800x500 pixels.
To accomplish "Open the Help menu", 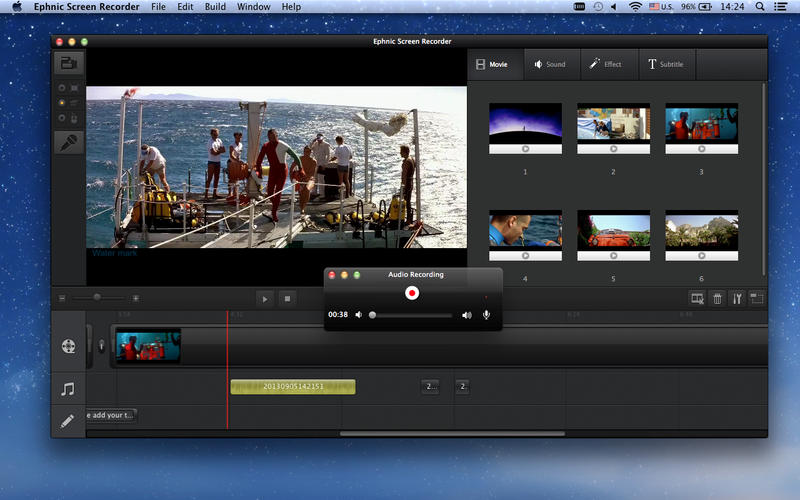I will click(x=291, y=7).
